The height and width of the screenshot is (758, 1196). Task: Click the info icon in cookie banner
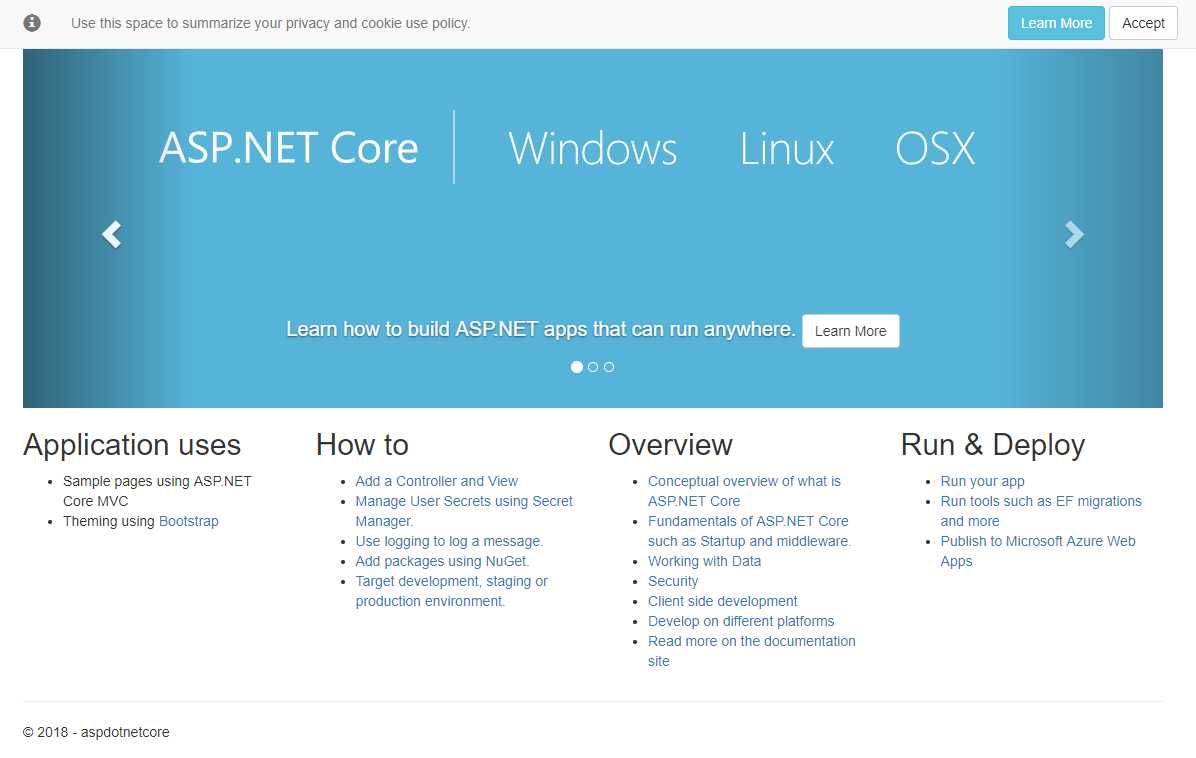pos(32,23)
